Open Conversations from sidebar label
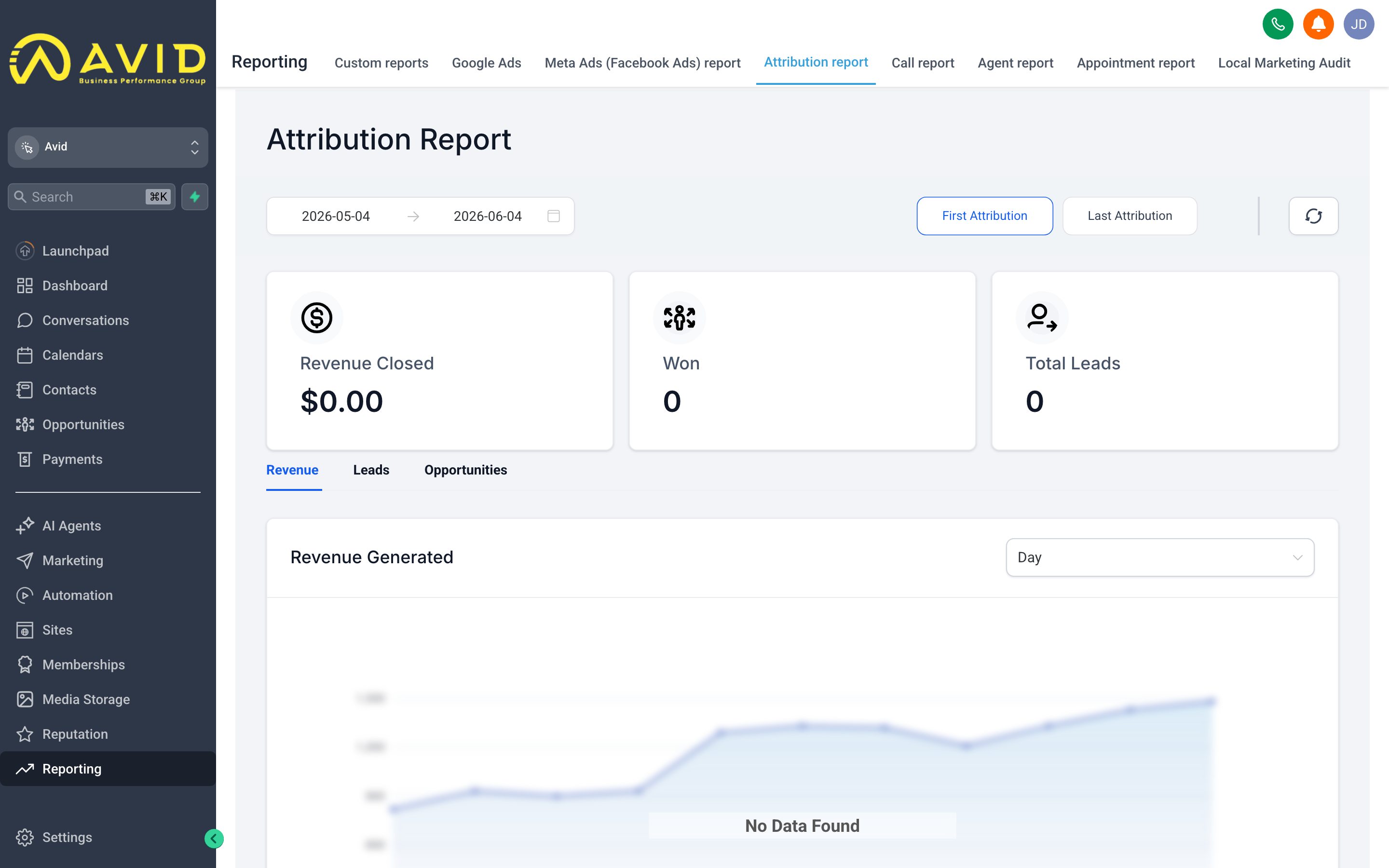Screen dimensions: 1389x868 pos(85,320)
